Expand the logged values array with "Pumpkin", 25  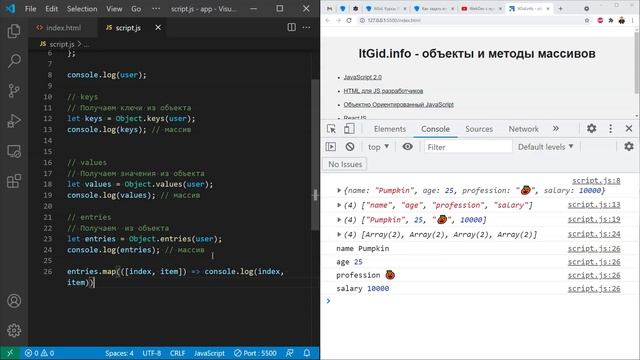point(339,220)
